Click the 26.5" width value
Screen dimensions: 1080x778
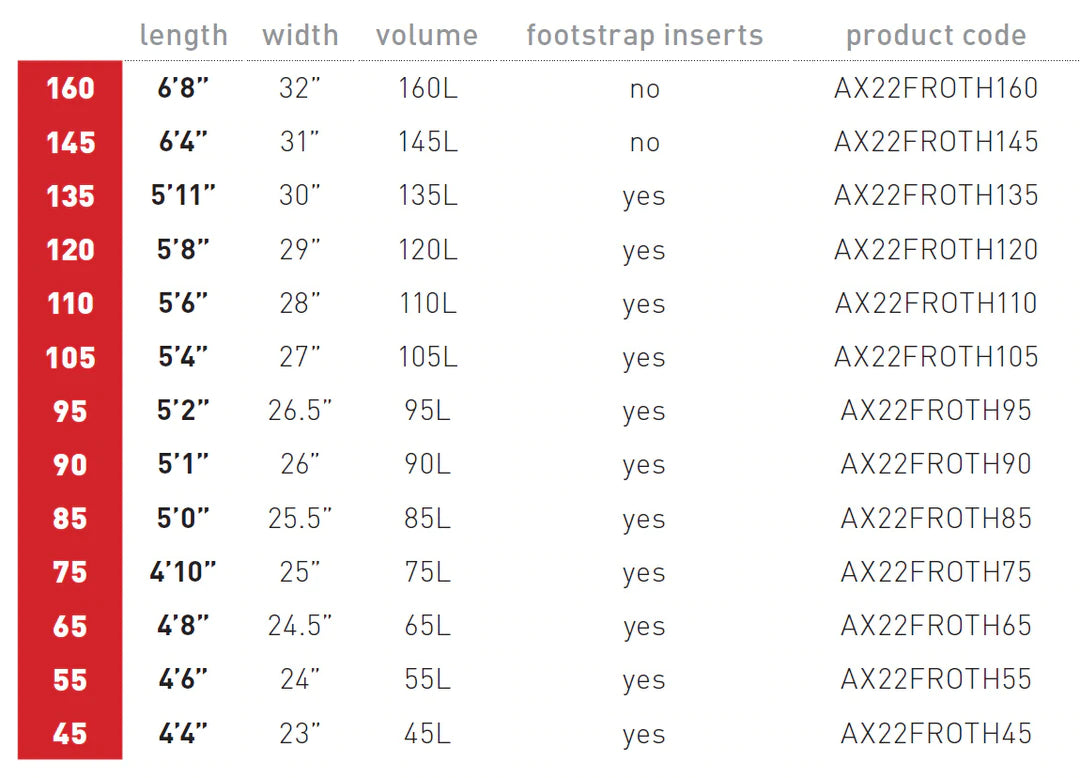(300, 411)
